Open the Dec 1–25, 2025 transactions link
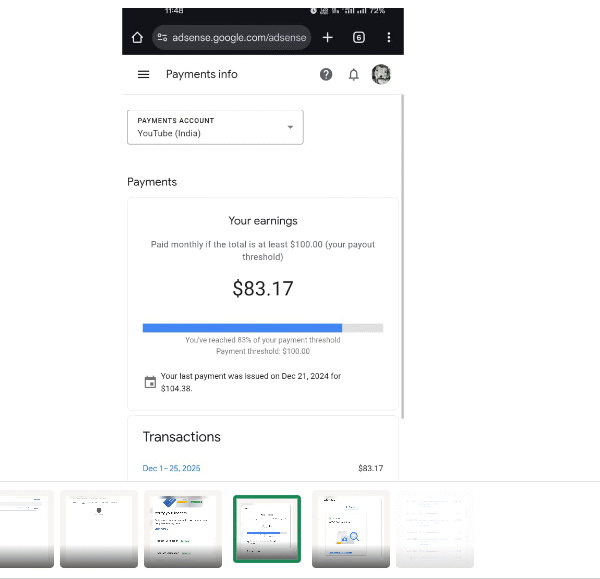This screenshot has width=600, height=579. tap(171, 468)
